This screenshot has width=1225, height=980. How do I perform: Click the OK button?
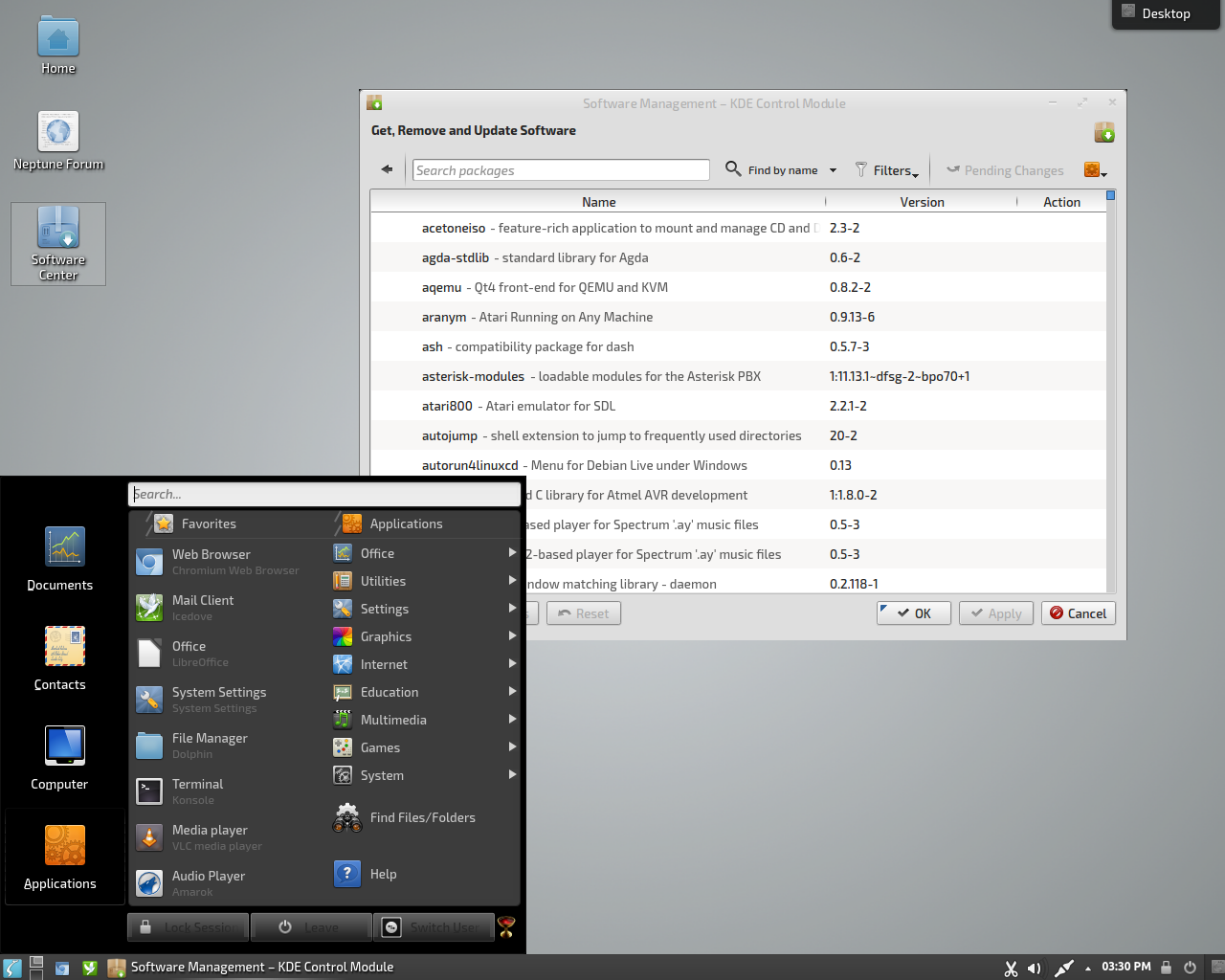coord(914,613)
